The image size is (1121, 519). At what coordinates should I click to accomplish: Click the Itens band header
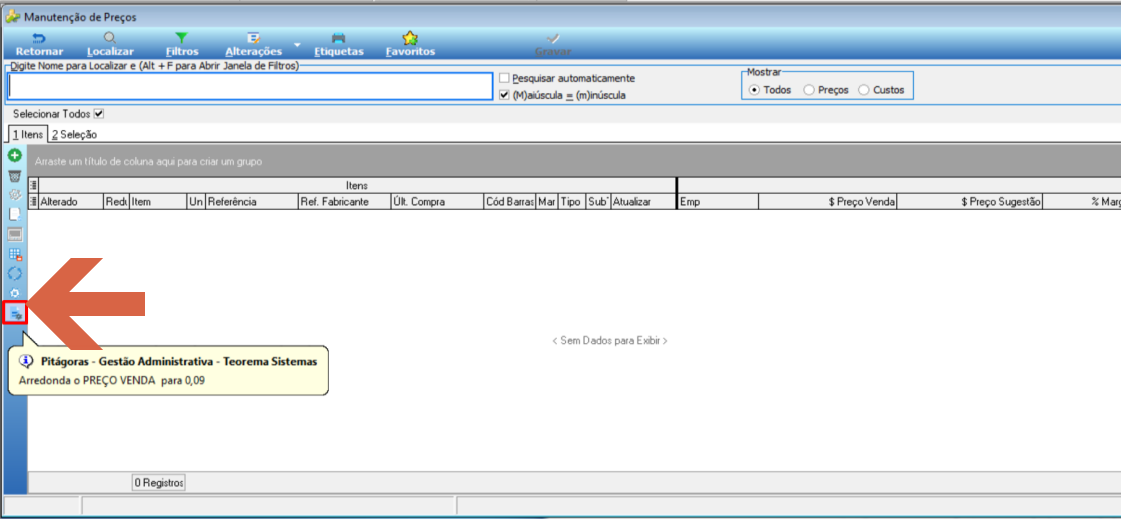356,185
